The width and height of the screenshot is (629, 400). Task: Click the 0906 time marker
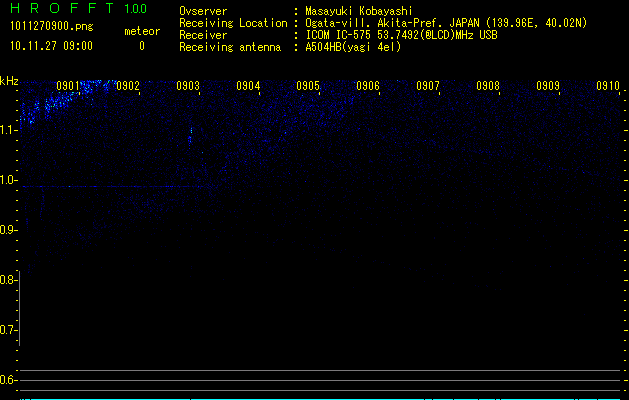tap(368, 86)
